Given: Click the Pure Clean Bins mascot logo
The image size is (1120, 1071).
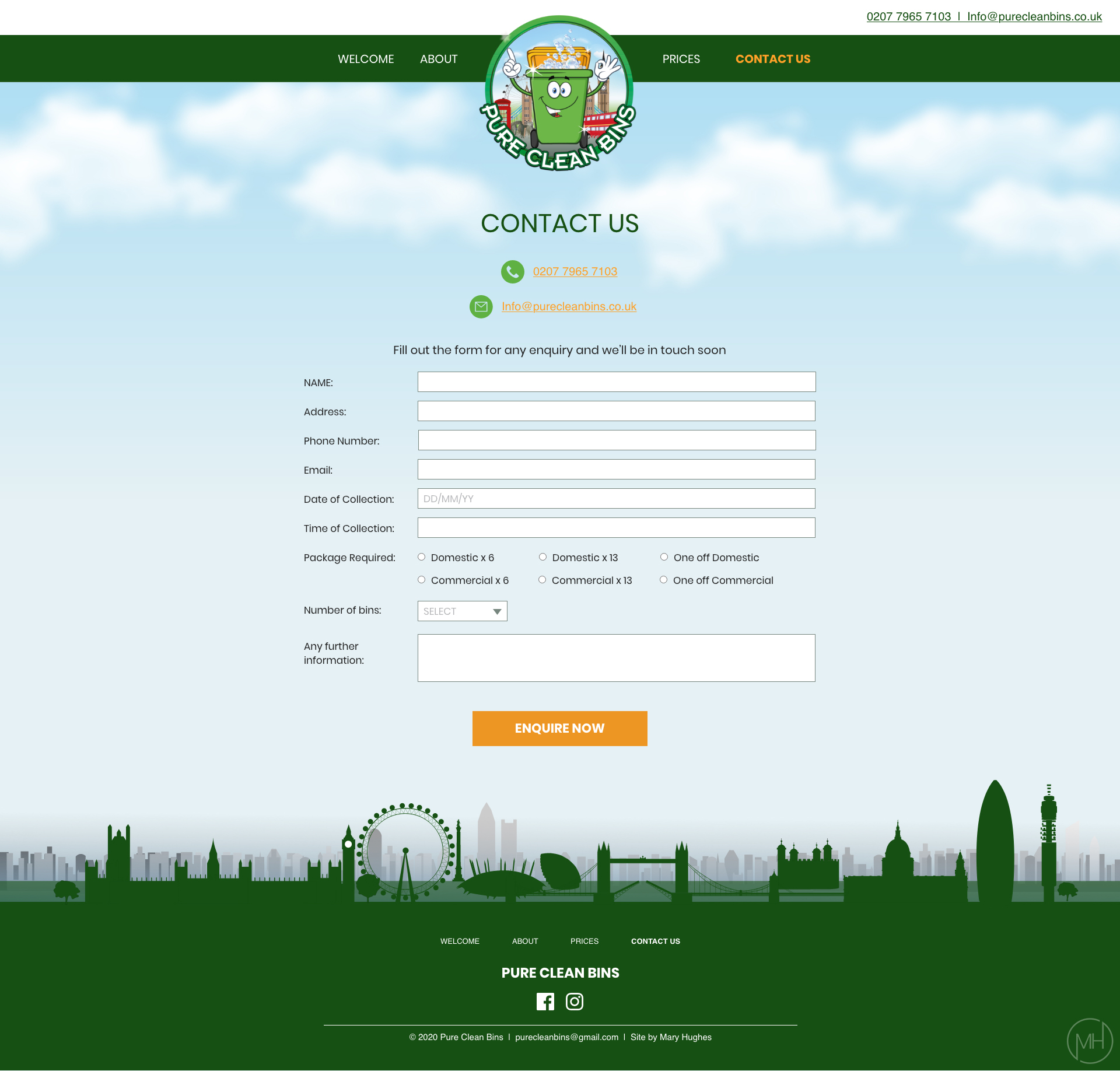Looking at the screenshot, I should click(559, 96).
